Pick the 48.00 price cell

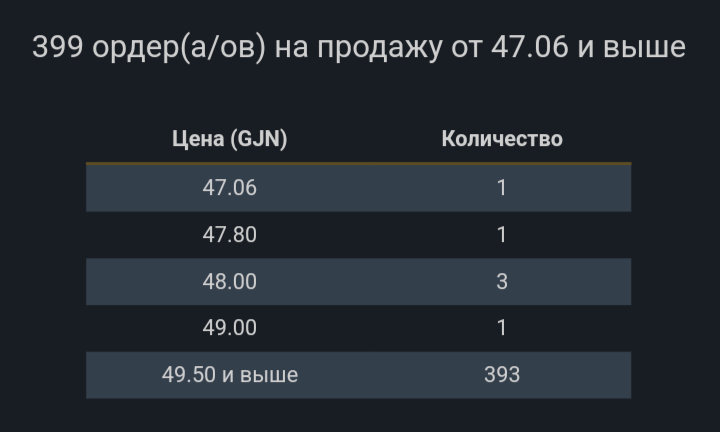coord(229,282)
